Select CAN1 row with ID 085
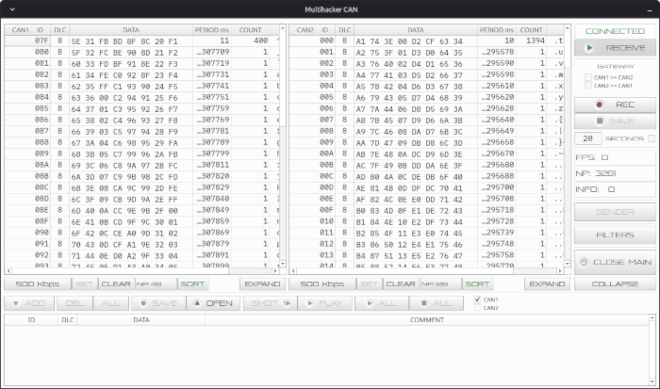Image resolution: width=660 pixels, height=389 pixels. (x=142, y=109)
